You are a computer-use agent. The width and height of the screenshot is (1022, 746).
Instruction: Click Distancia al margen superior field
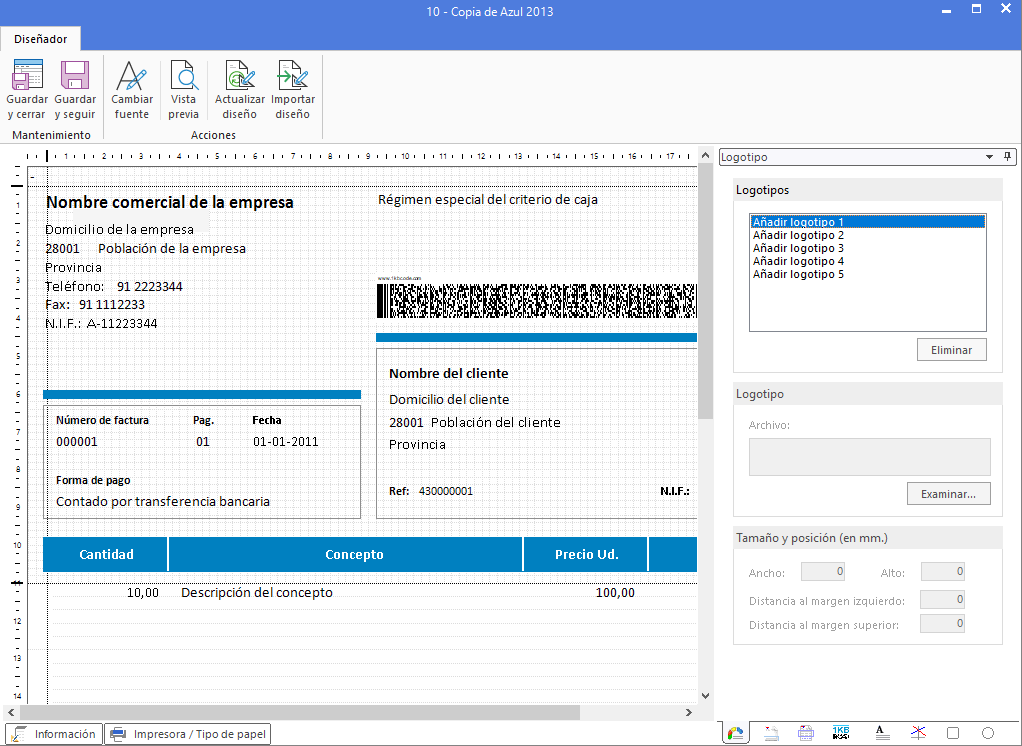tap(942, 624)
